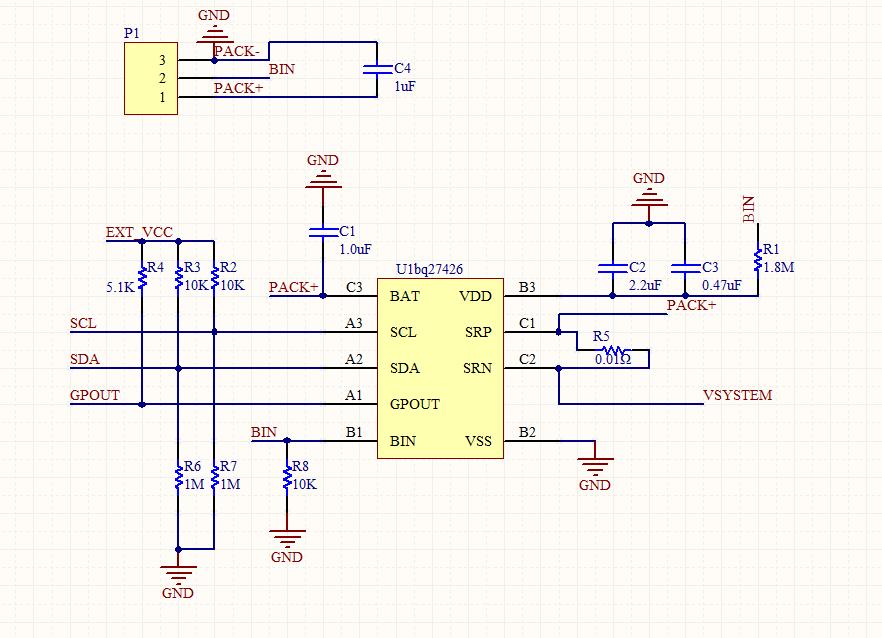The height and width of the screenshot is (638, 882).
Task: Select the GND symbol above C2 and C3
Action: 649,197
